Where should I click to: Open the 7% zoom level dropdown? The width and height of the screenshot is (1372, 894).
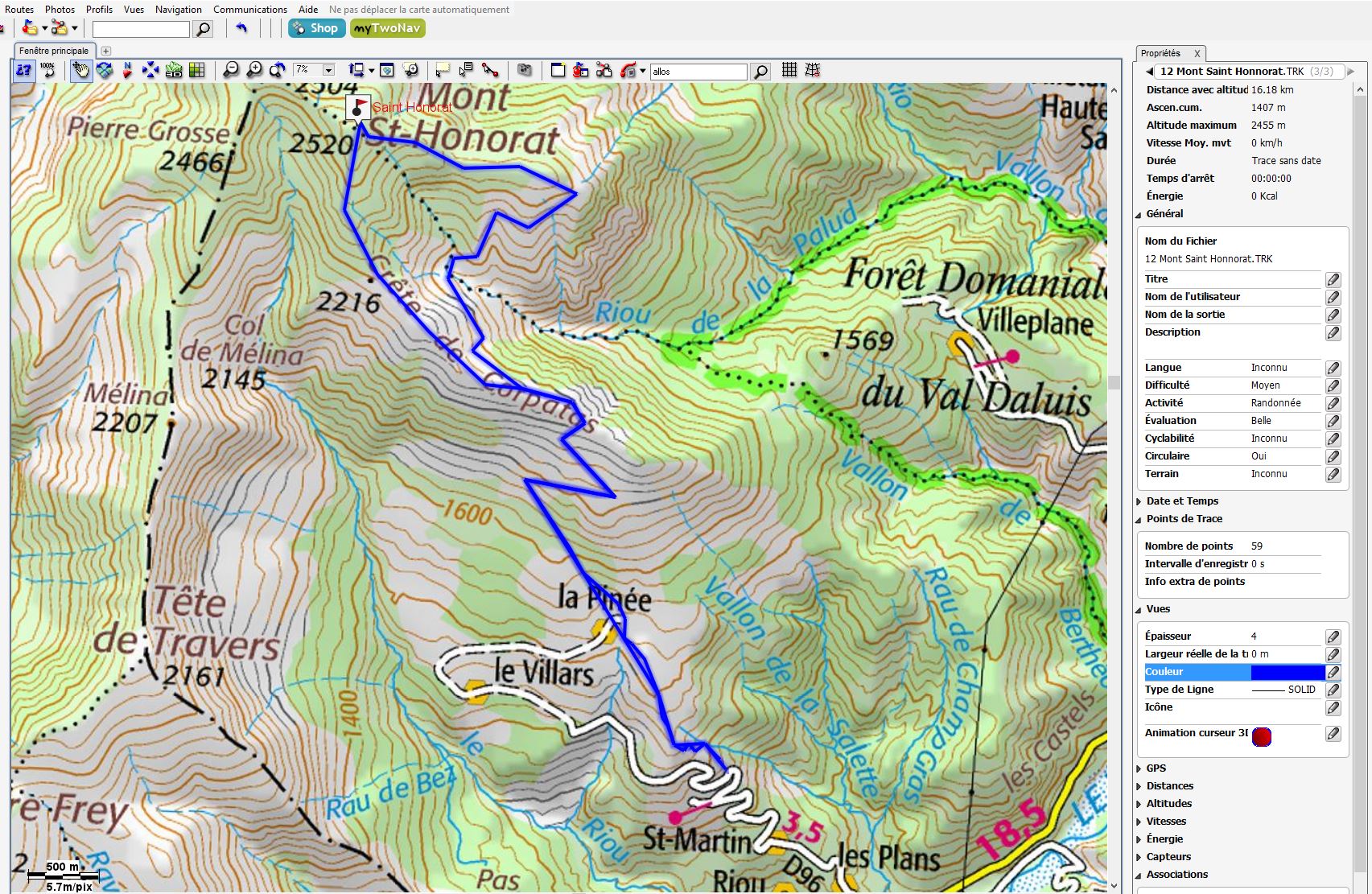point(328,71)
